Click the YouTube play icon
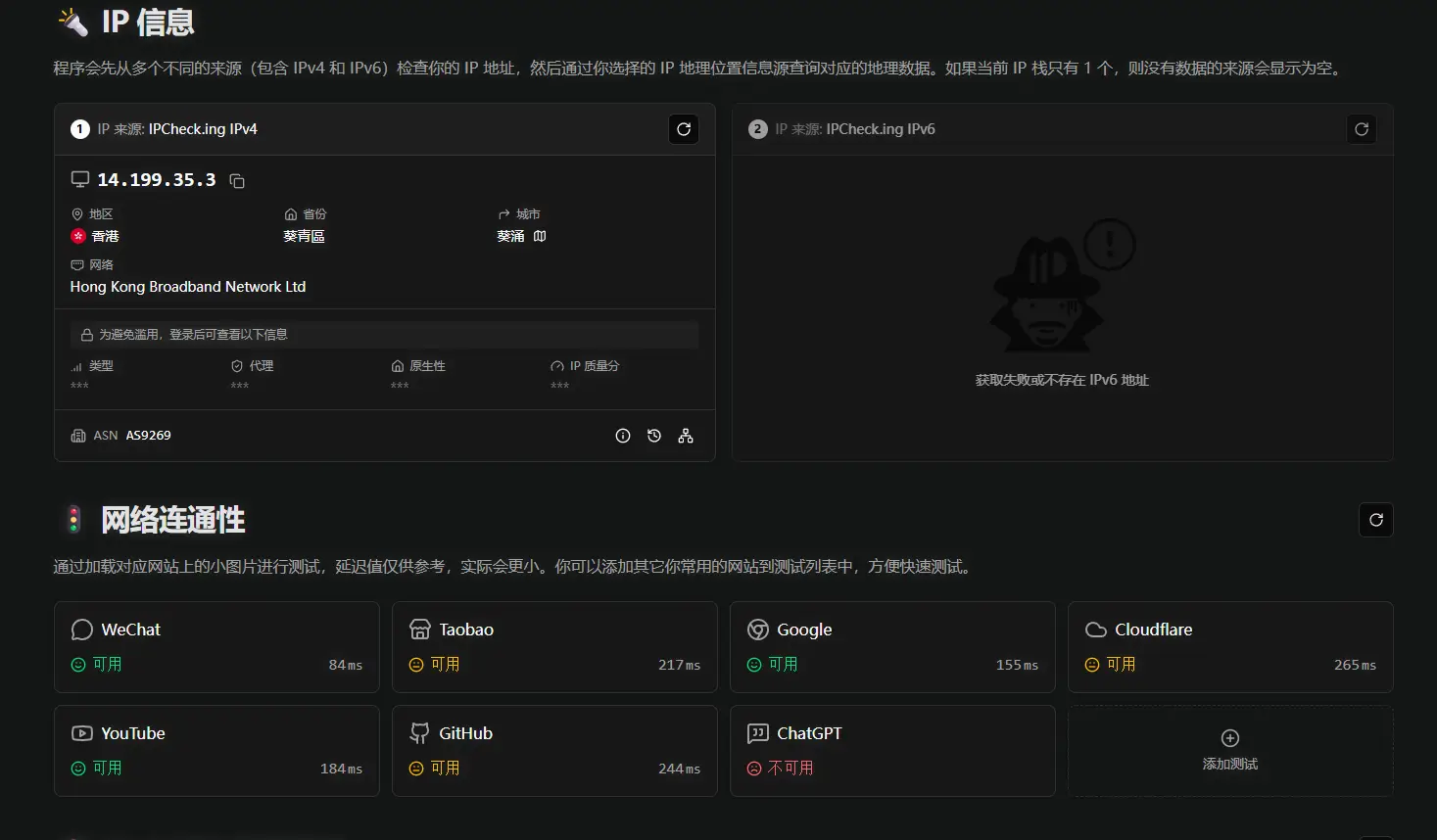Viewport: 1437px width, 840px height. point(82,733)
